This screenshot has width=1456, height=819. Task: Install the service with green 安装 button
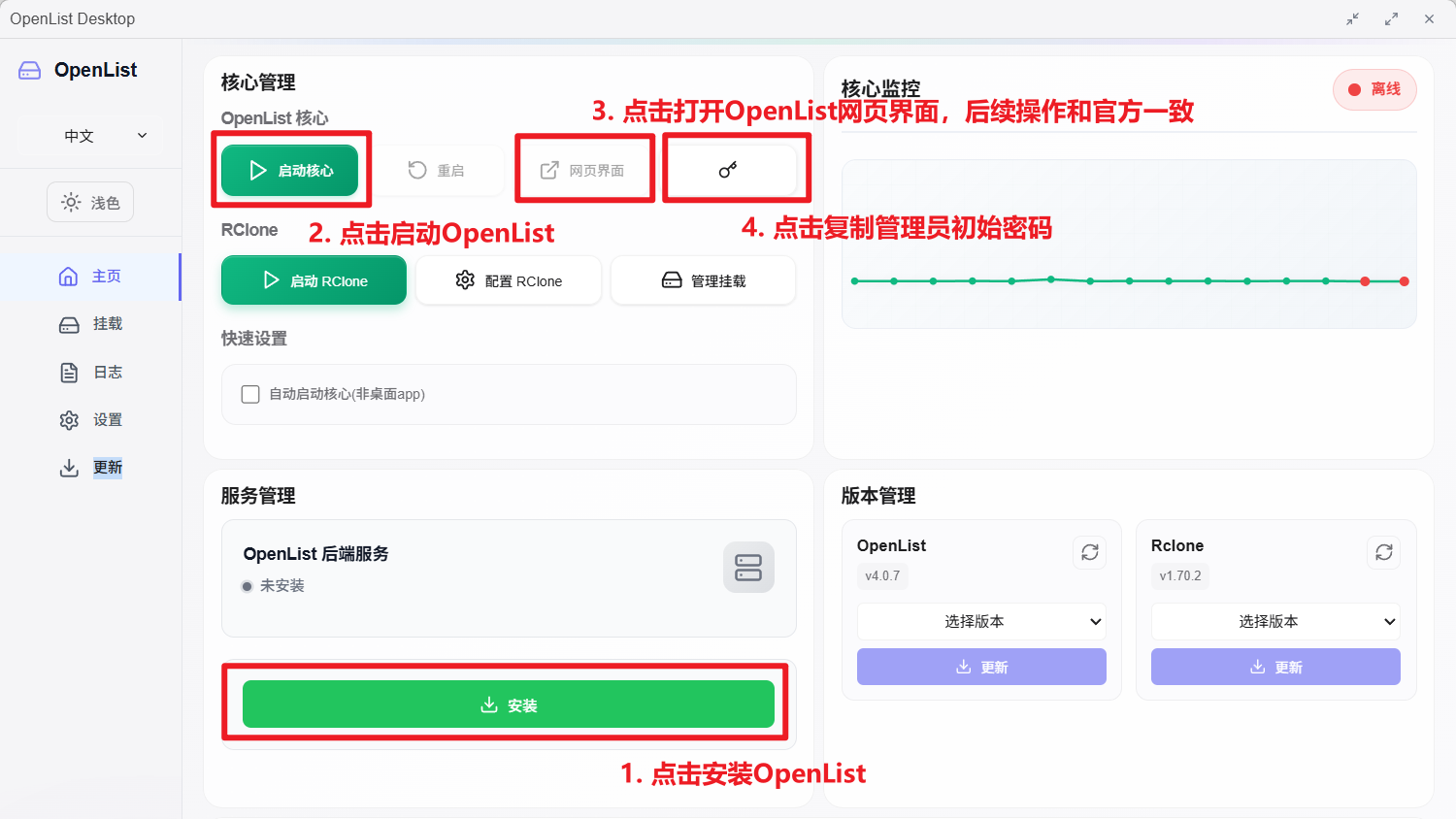(509, 704)
